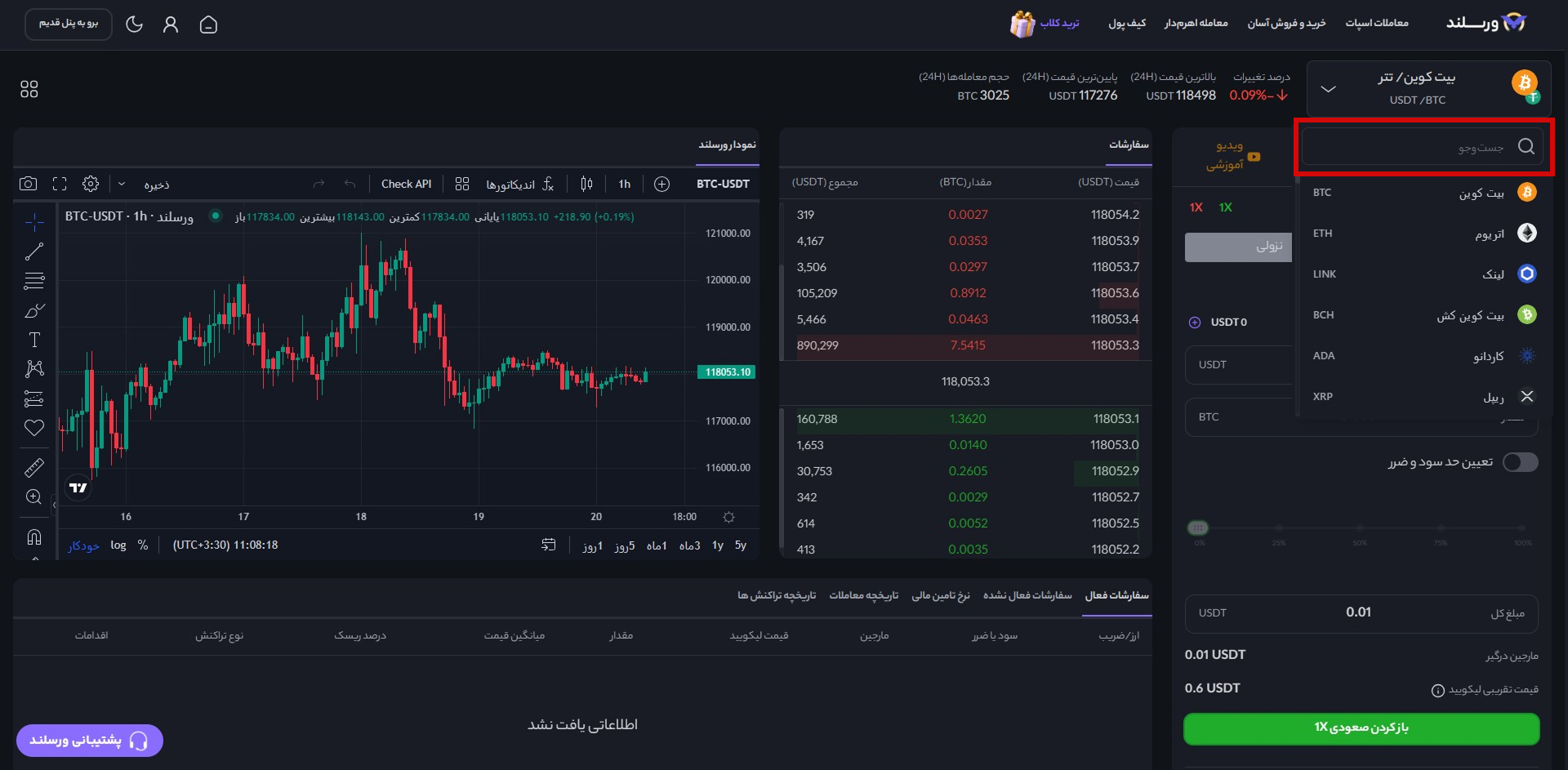Select the crosshair tool on chart toolbar
Viewport: 1568px width, 770px height.
[33, 221]
